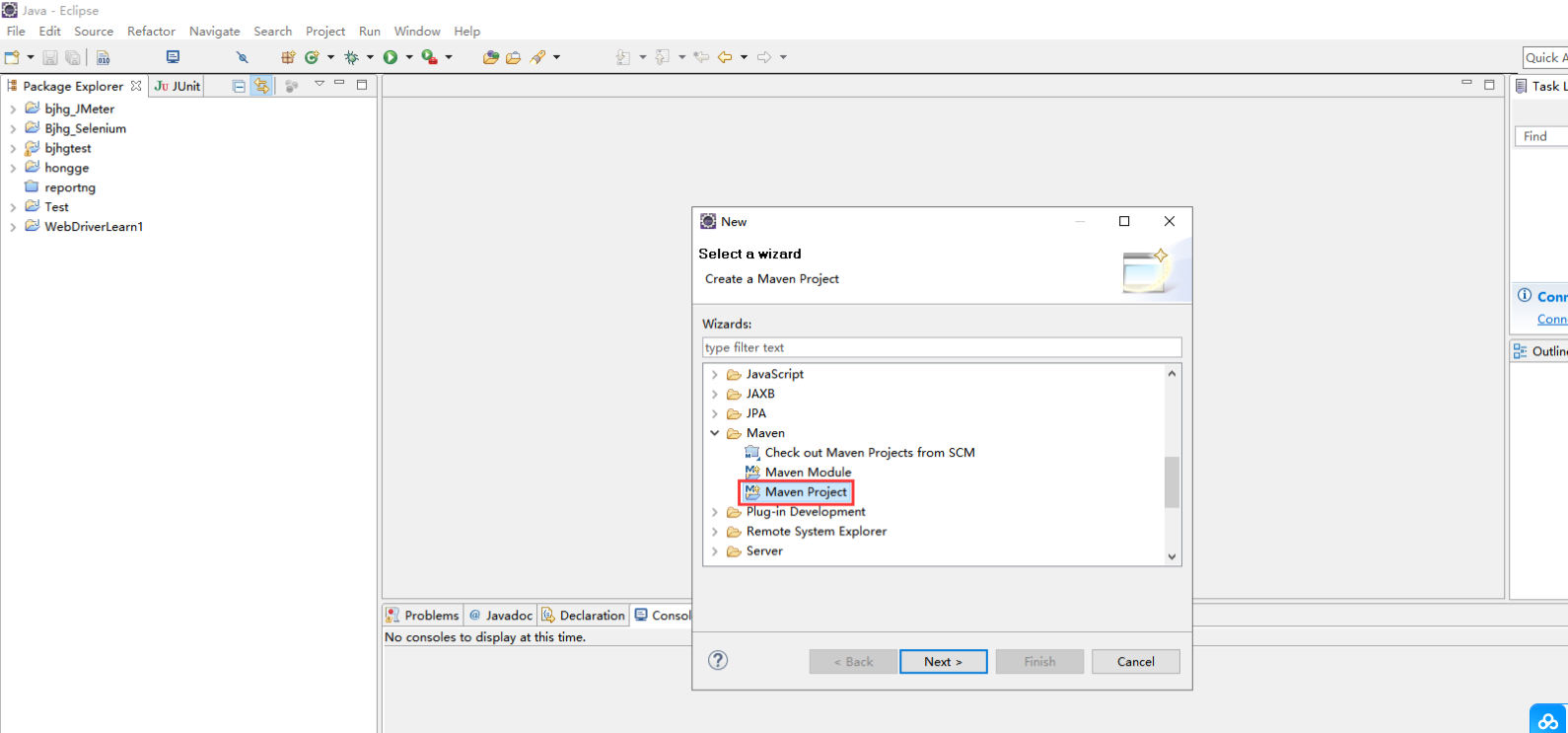Open the Window menu
Screen dimensions: 1568x733
pyautogui.click(x=417, y=31)
